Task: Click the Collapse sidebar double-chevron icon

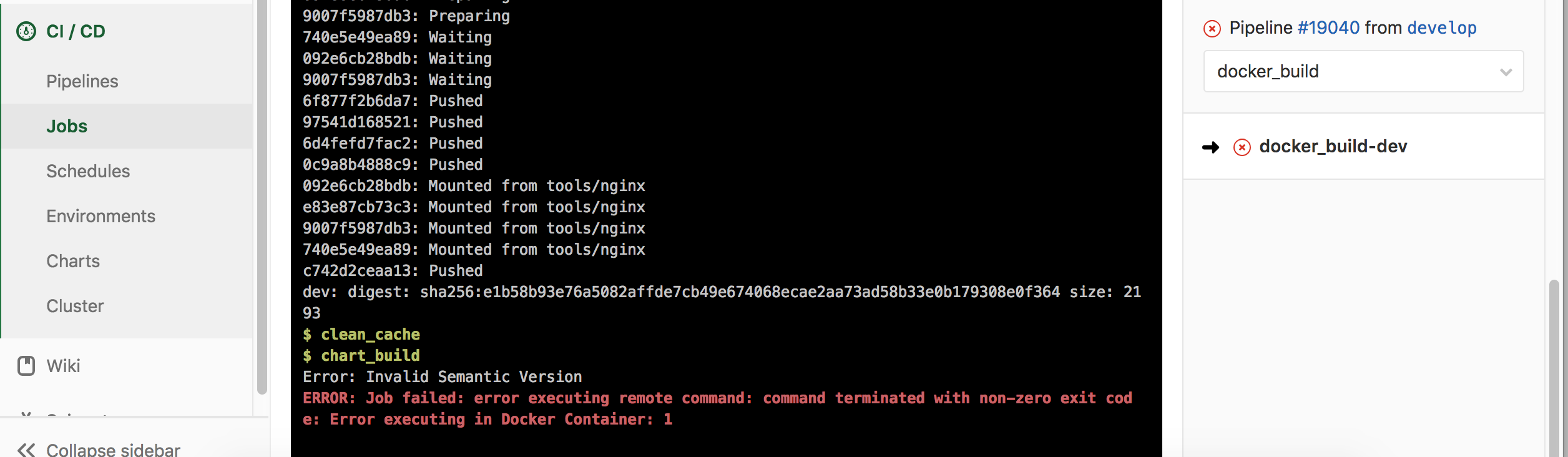Action: click(x=26, y=450)
